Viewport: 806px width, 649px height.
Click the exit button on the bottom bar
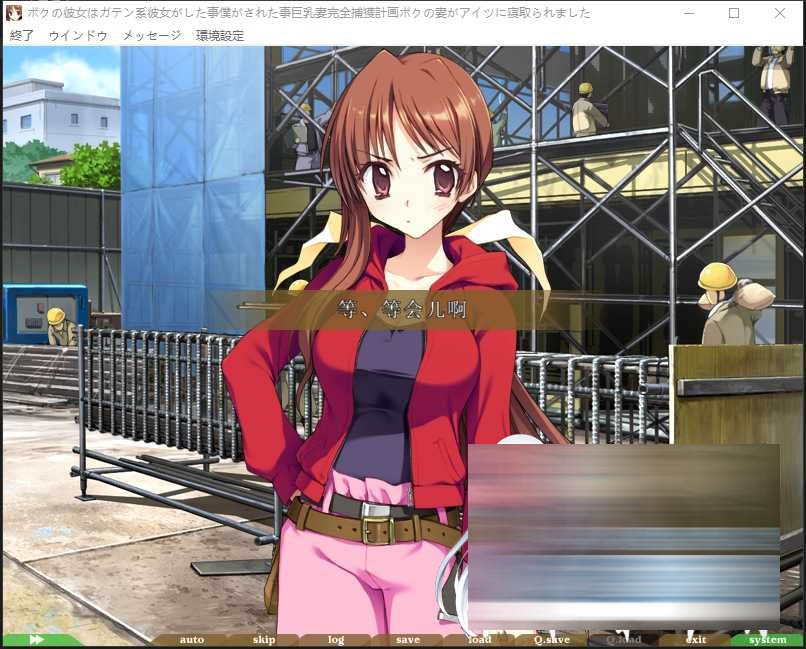coord(695,639)
